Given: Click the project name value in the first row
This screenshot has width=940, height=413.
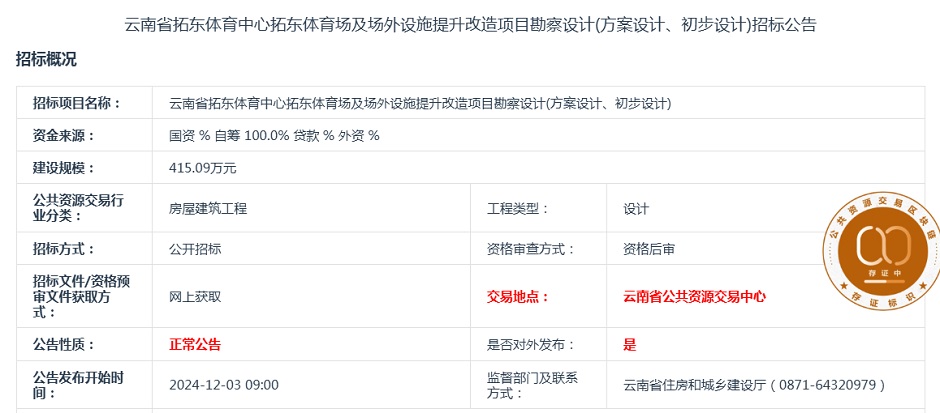Looking at the screenshot, I should point(420,103).
